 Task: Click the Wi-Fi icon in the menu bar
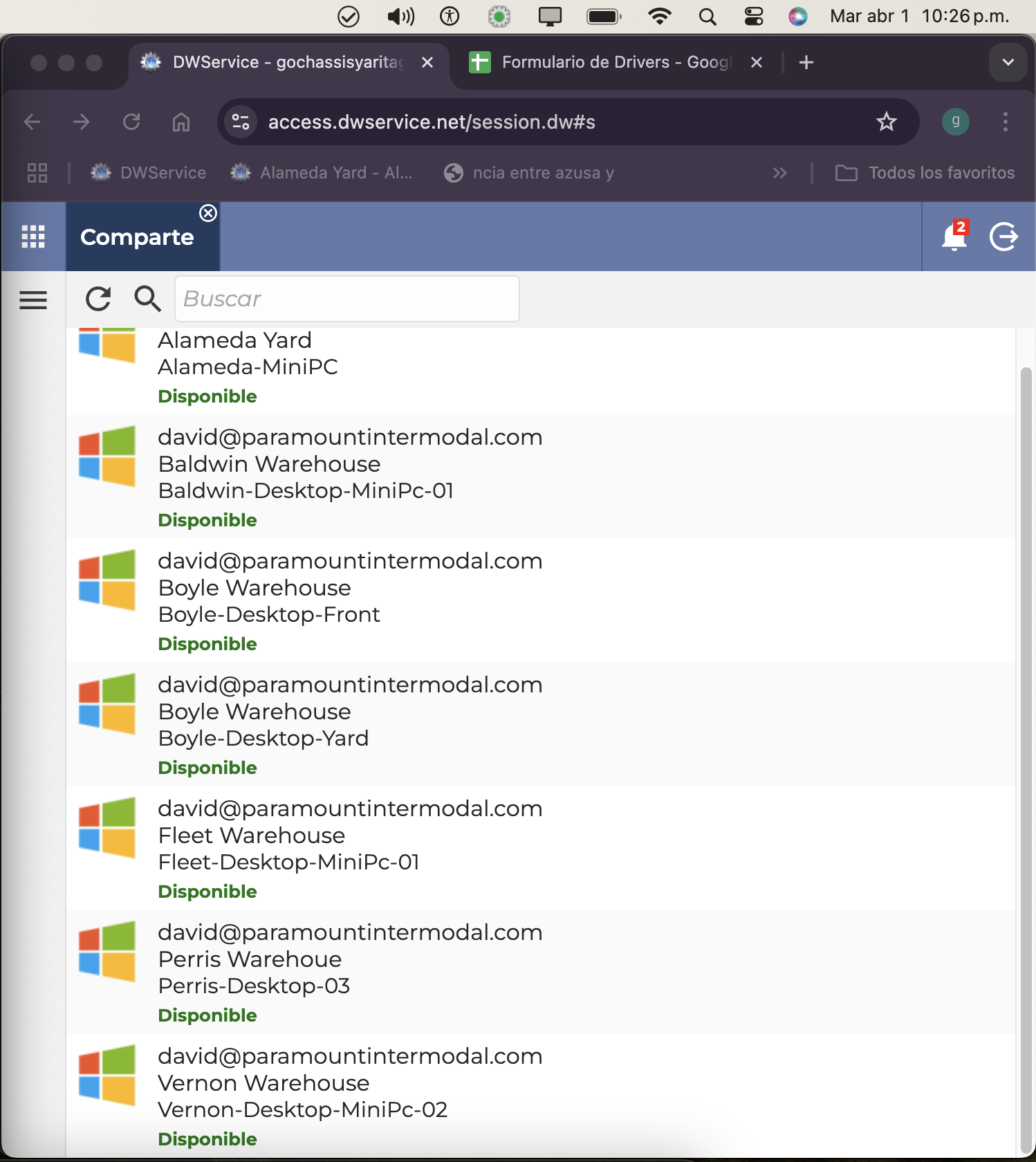click(x=660, y=16)
